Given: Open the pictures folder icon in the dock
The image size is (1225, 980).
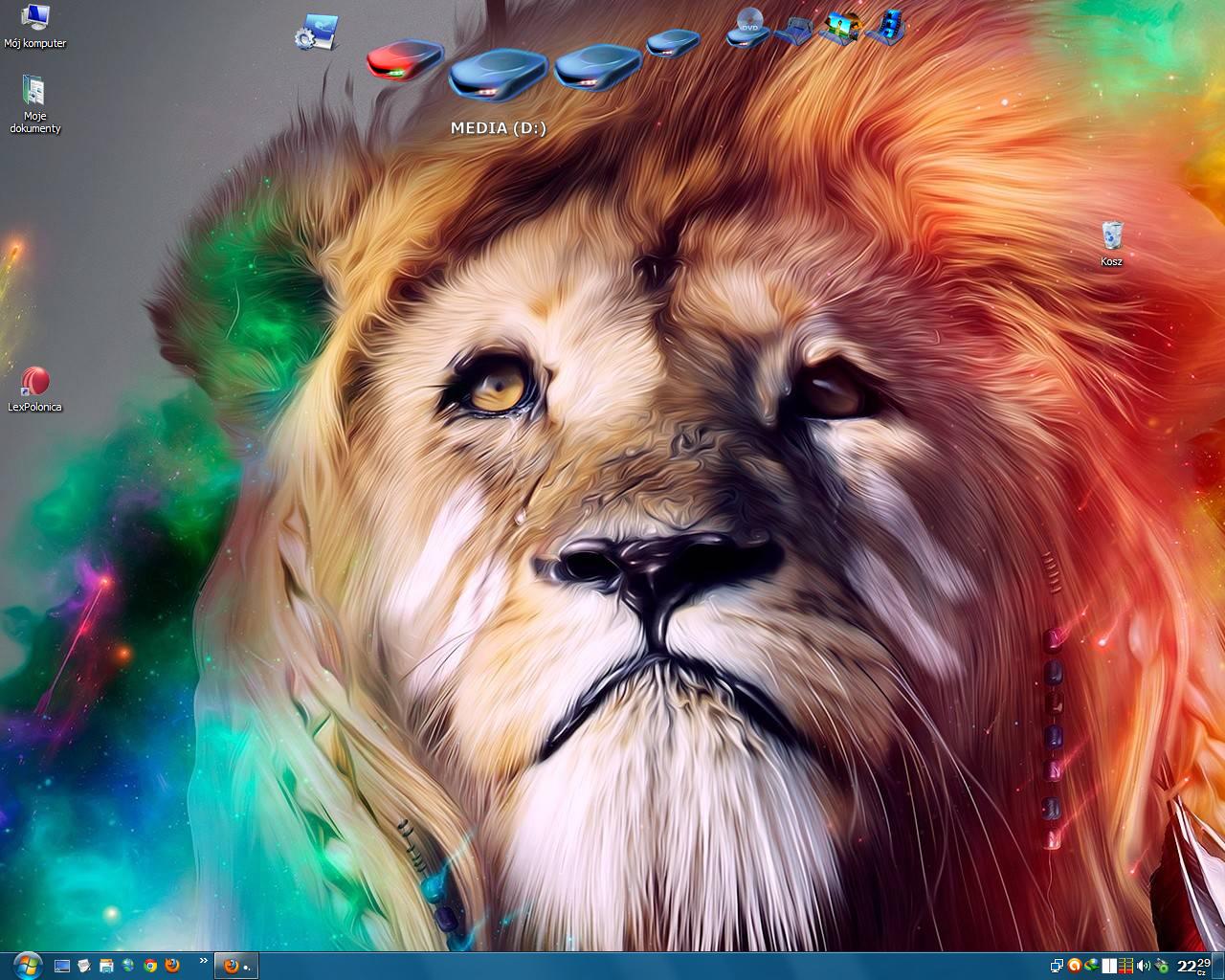Looking at the screenshot, I should tap(839, 27).
